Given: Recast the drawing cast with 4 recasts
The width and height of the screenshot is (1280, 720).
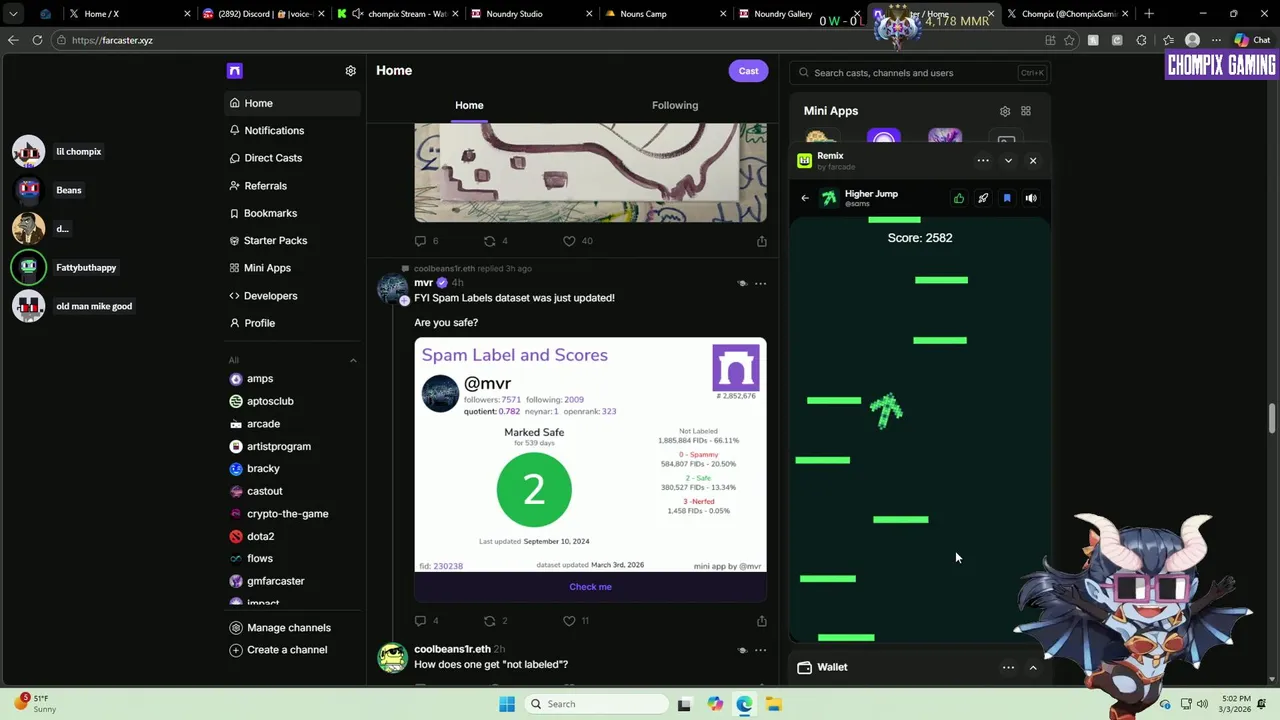Looking at the screenshot, I should coord(489,241).
